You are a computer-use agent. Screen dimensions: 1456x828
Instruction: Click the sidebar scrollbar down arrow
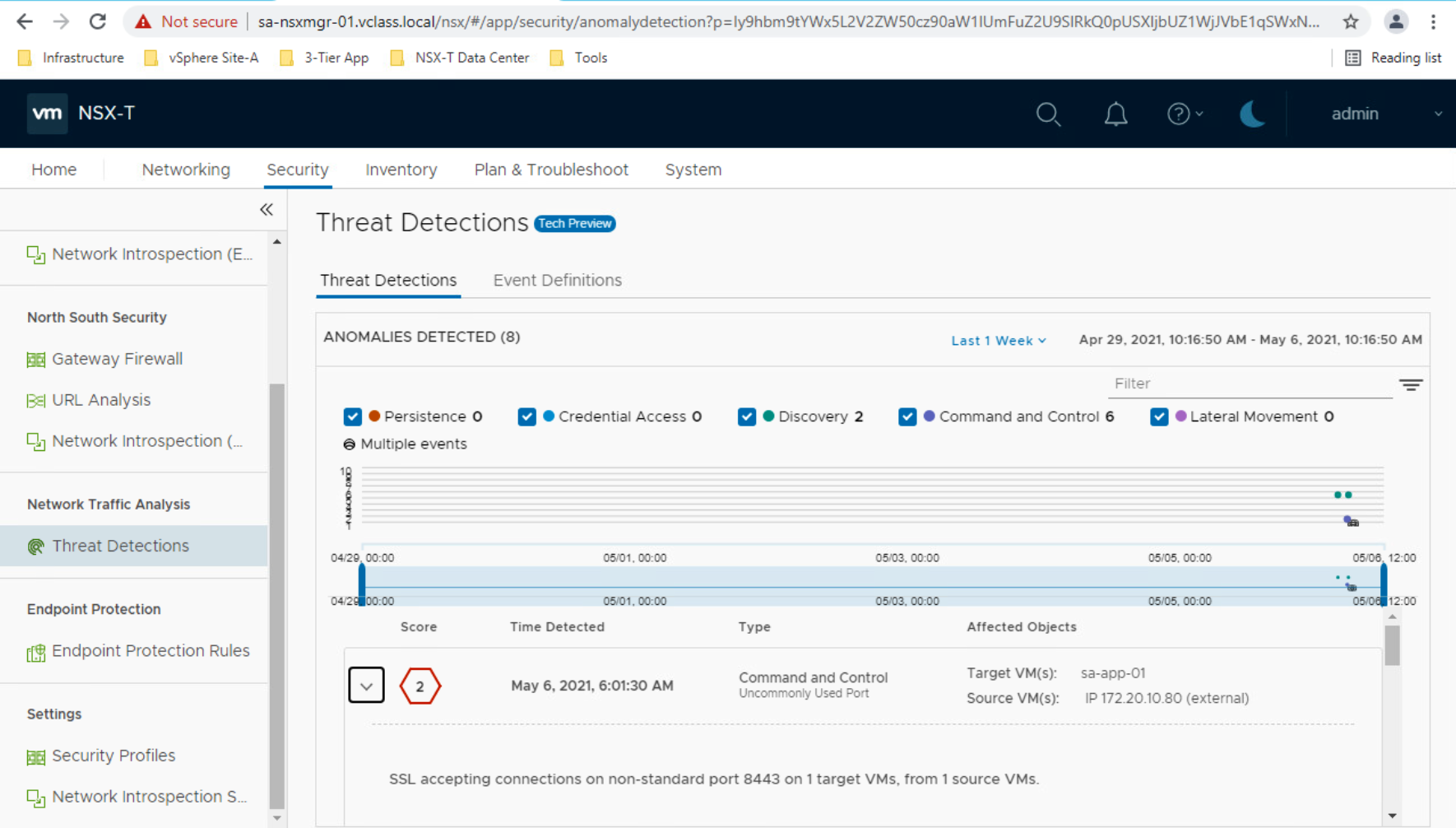(x=277, y=818)
